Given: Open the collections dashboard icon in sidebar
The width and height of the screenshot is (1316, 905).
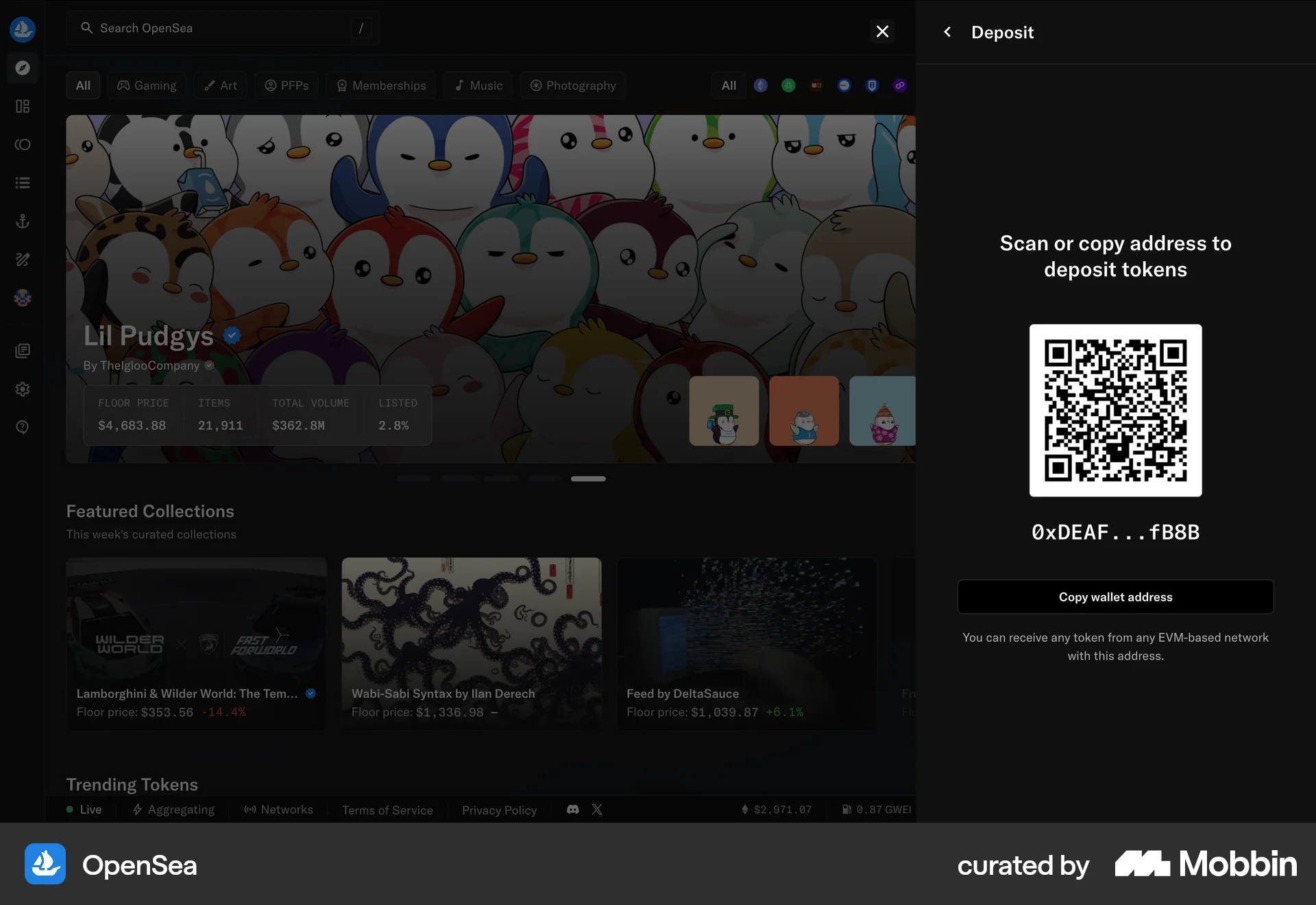Looking at the screenshot, I should pos(23,106).
